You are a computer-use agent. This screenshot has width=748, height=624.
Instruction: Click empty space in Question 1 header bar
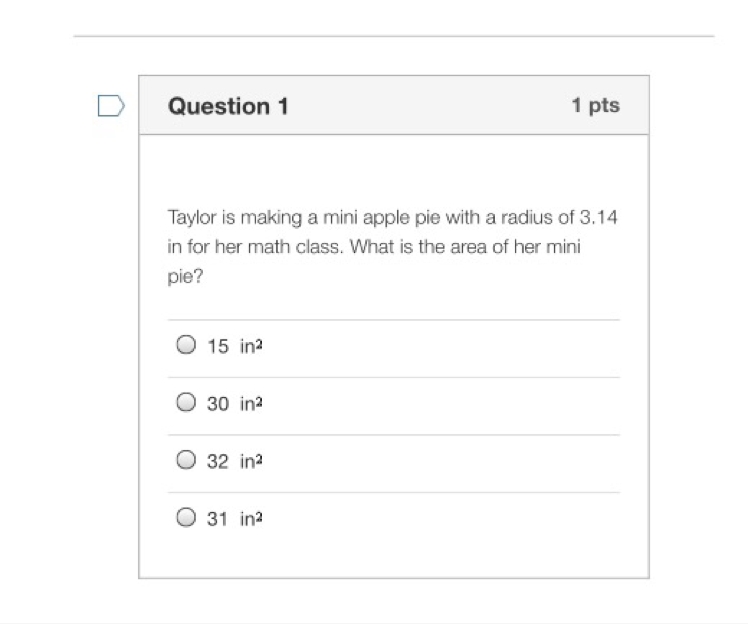(429, 105)
